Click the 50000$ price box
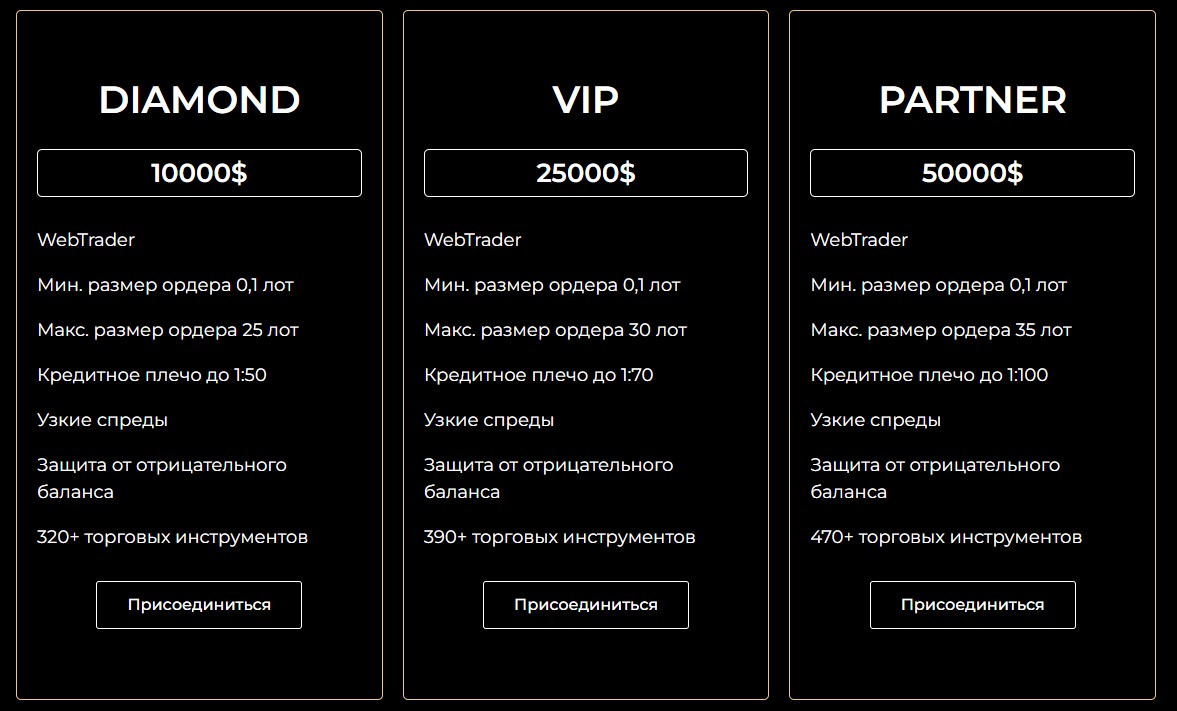 coord(972,173)
